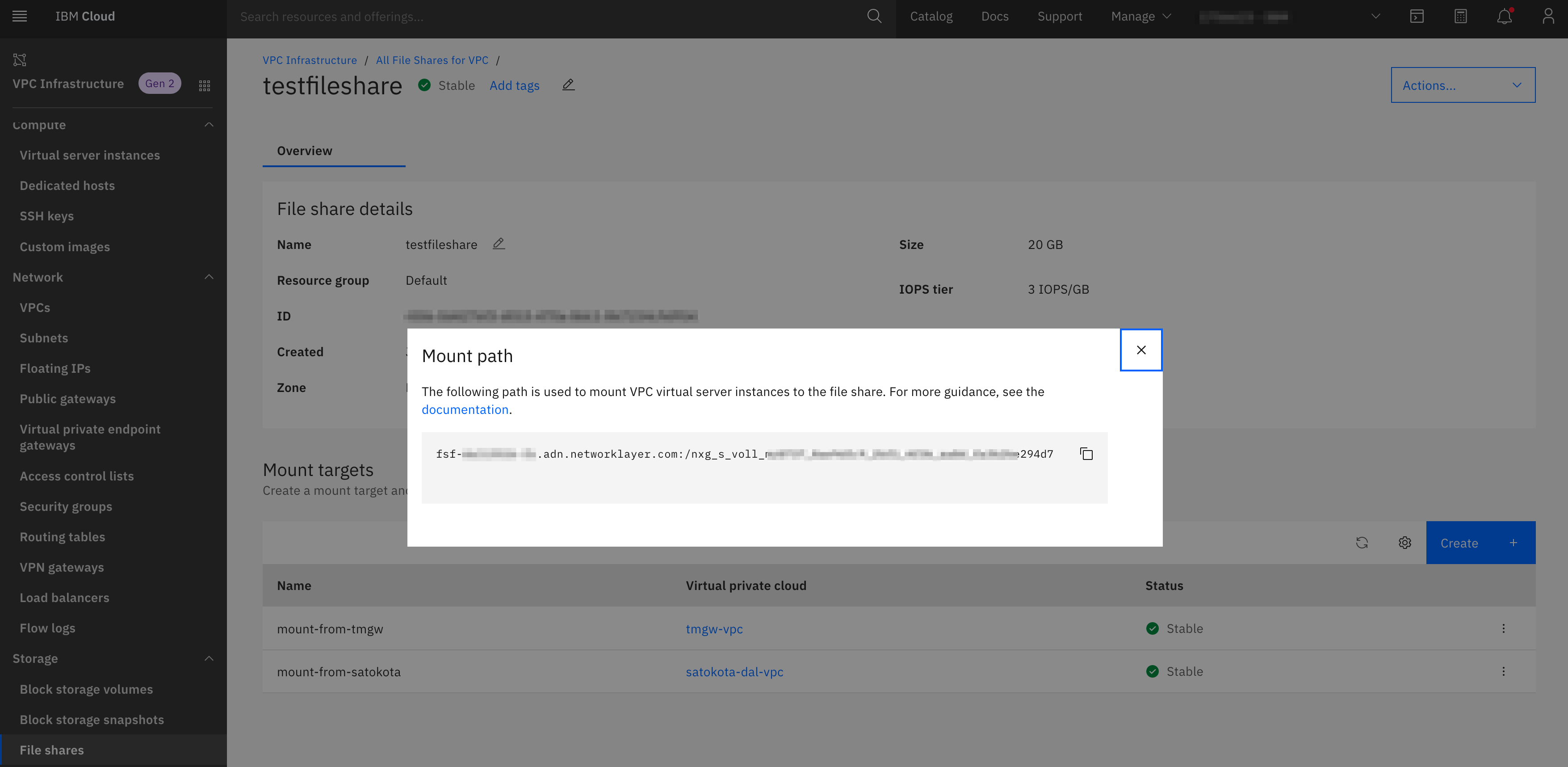The height and width of the screenshot is (767, 1568).
Task: Open the cost estimator calculator icon
Action: (1460, 17)
